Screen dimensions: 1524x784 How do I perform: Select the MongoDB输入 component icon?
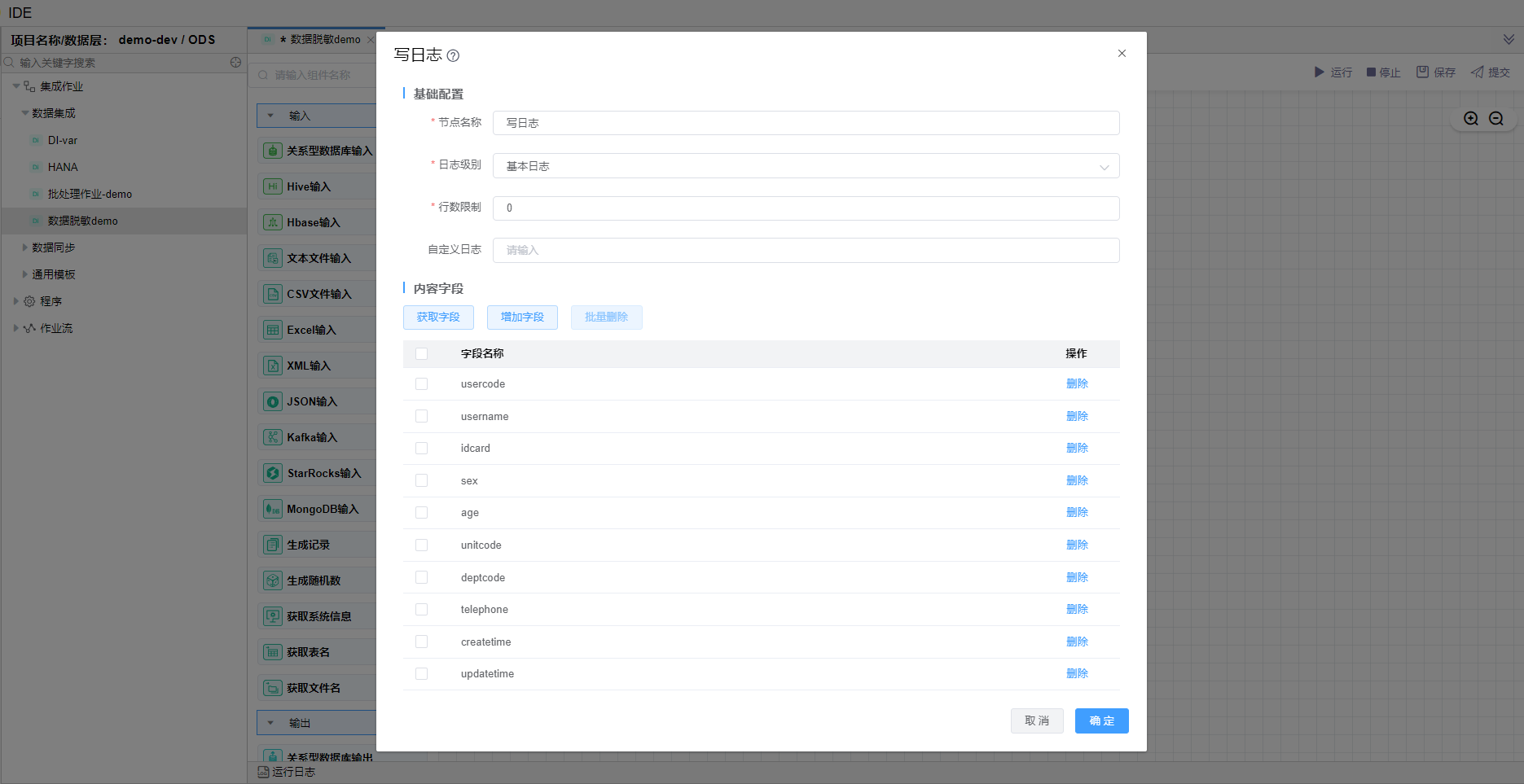[273, 509]
